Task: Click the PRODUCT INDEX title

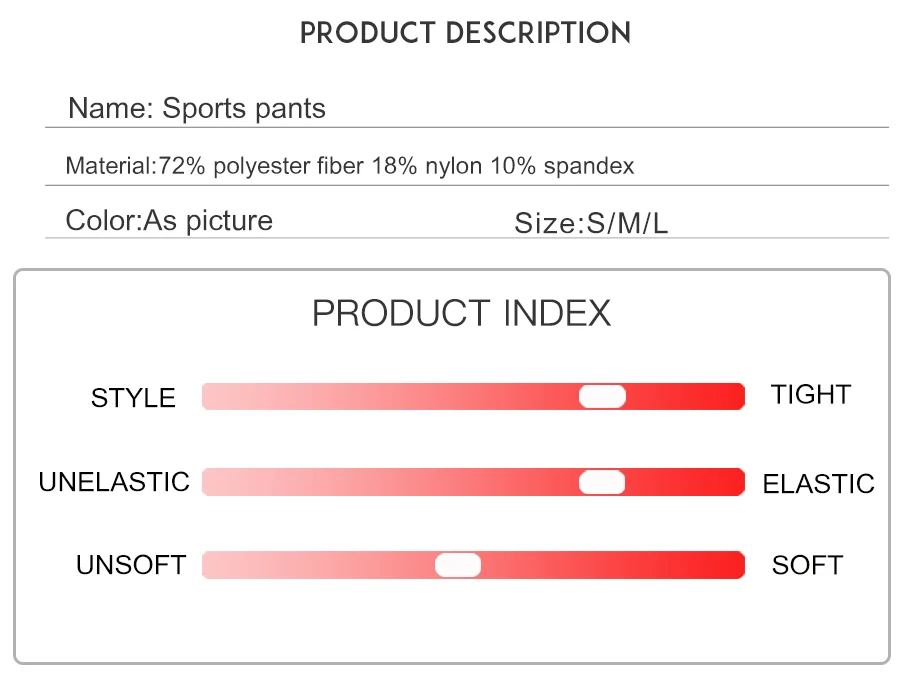Action: pos(461,313)
